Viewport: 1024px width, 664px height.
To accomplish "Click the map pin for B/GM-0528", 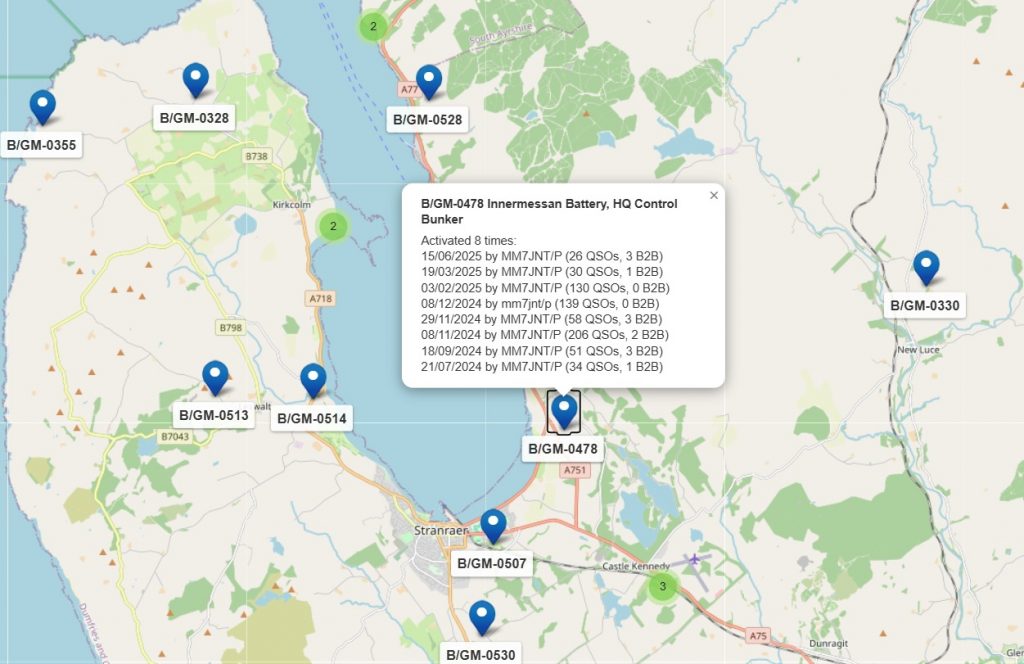I will [x=429, y=81].
